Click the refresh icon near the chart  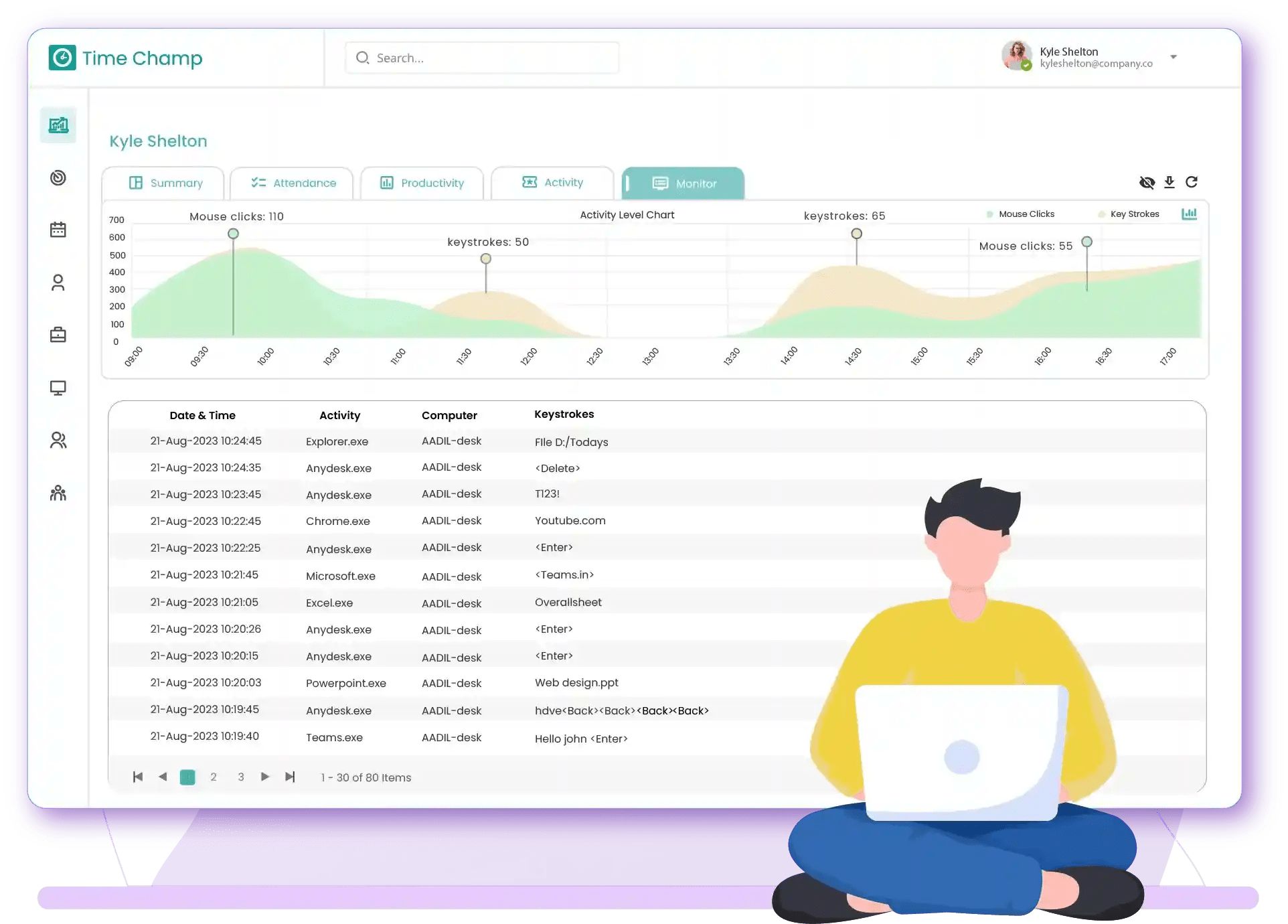coord(1192,182)
